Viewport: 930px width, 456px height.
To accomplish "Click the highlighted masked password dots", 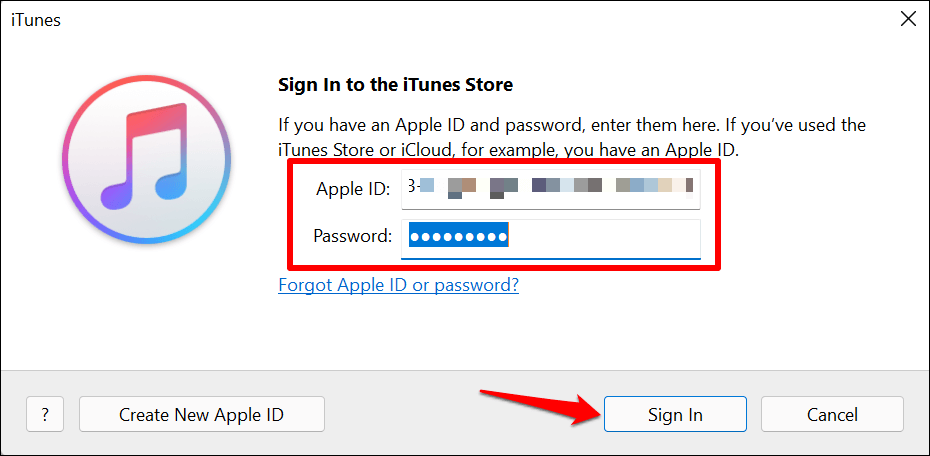I will click(x=459, y=237).
